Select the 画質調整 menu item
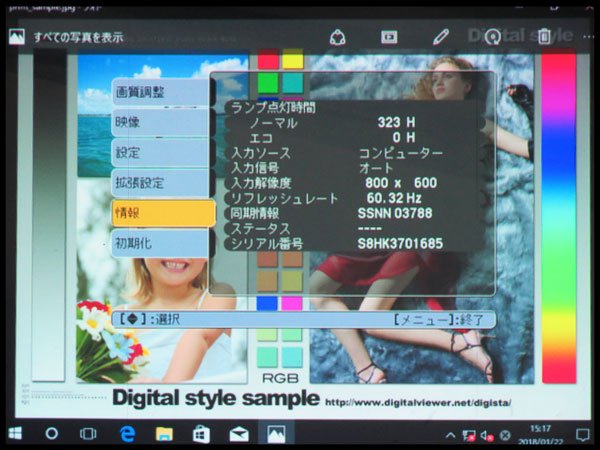Screen dimensions: 600x450 pyautogui.click(x=161, y=92)
